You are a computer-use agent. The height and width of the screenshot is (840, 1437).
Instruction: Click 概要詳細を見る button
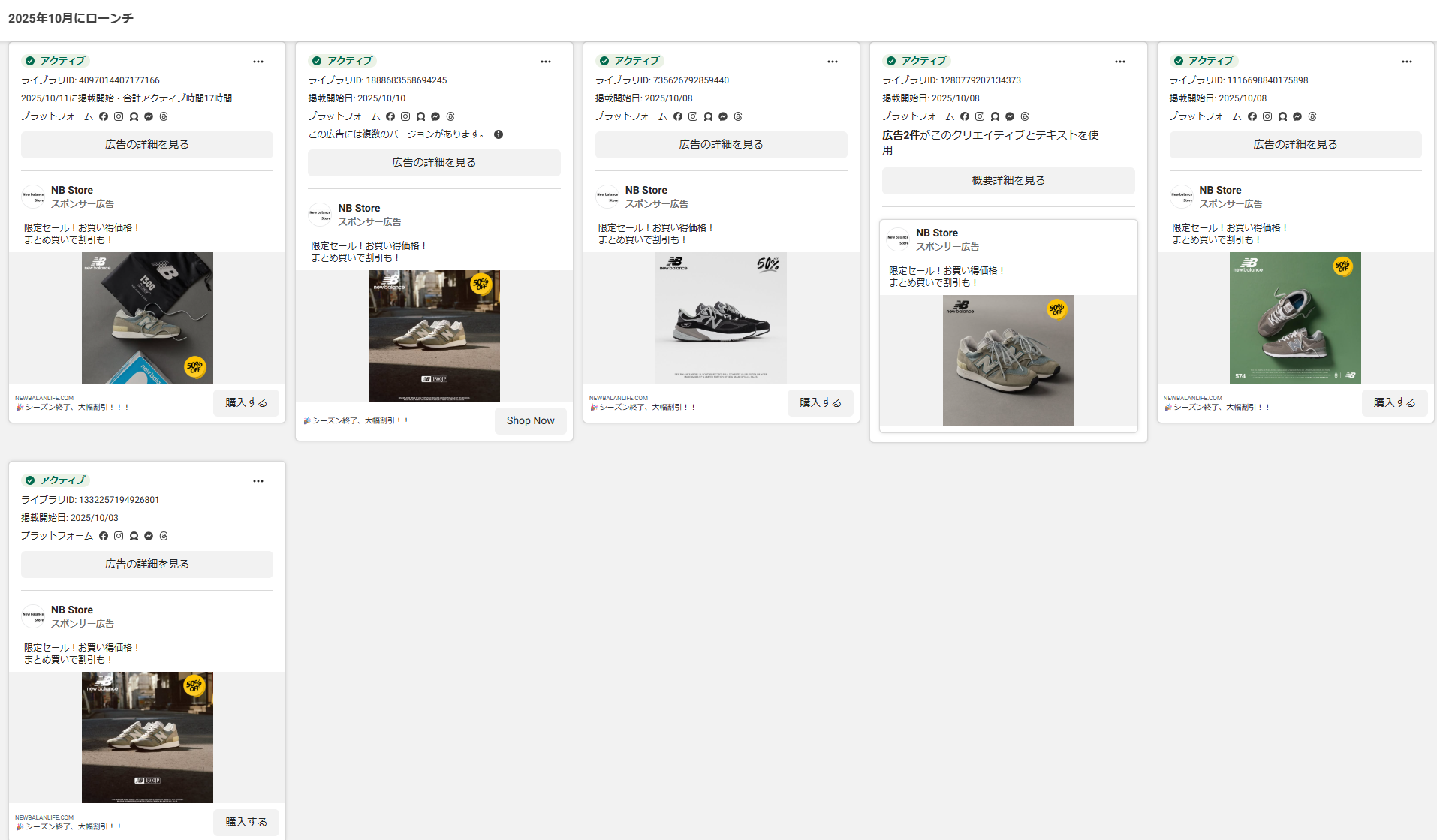pos(1008,180)
